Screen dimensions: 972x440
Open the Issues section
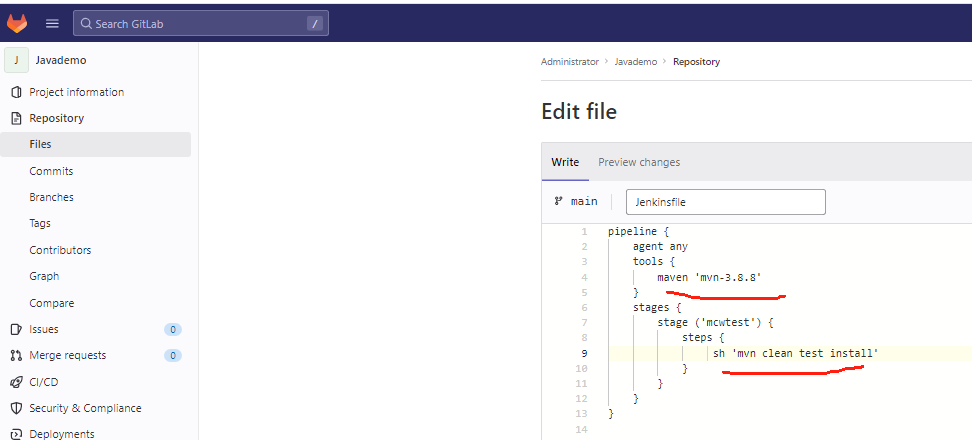[44, 330]
